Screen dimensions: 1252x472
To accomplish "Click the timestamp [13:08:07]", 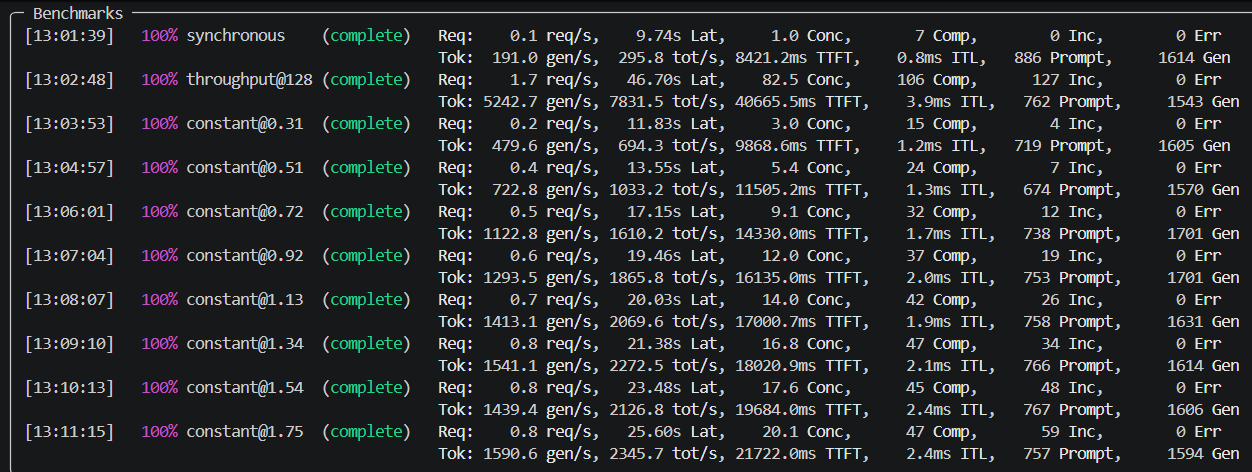I will coord(70,300).
